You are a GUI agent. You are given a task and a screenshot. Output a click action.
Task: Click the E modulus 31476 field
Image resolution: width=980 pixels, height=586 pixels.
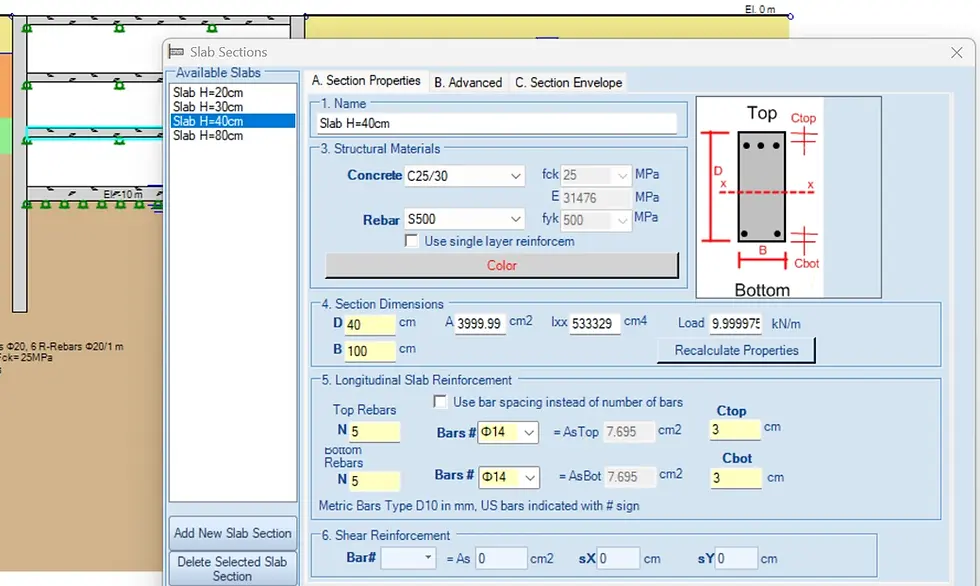pos(596,198)
